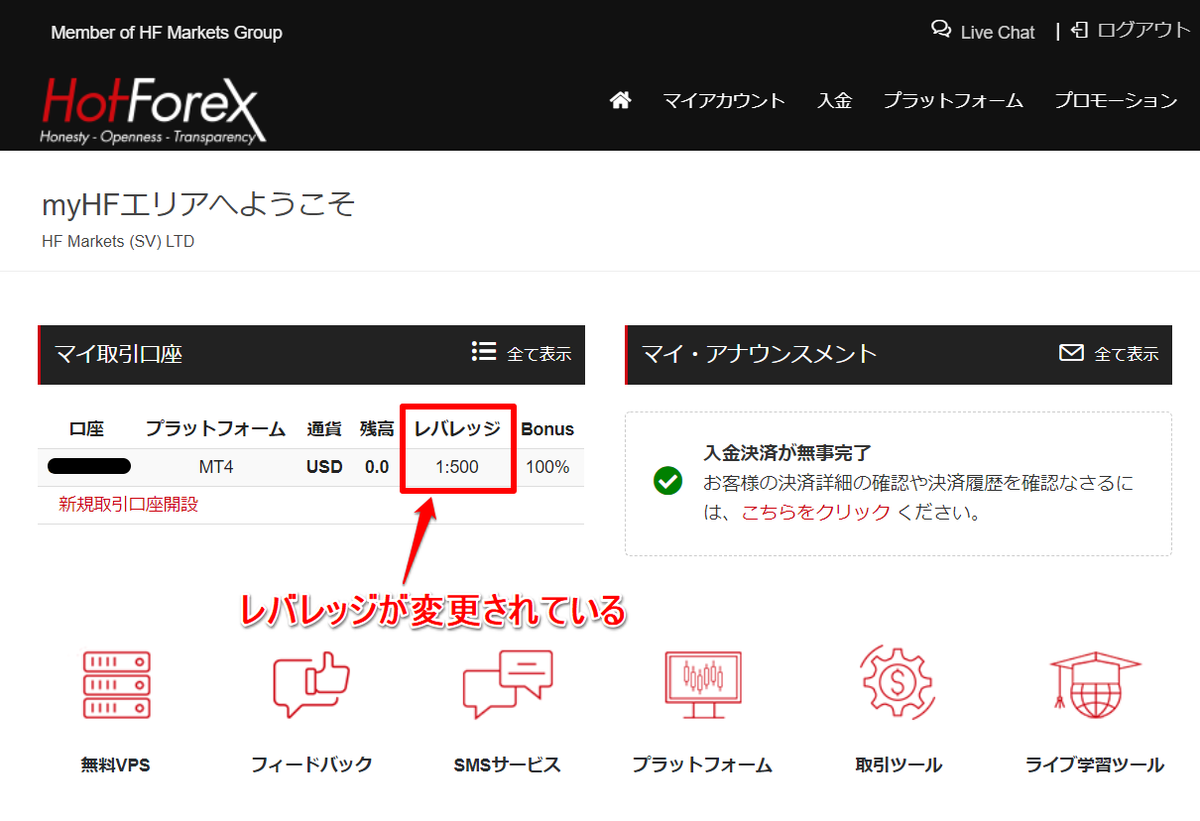Click the Member of HF Markets Group text
Viewport: 1200px width, 821px height.
point(166,33)
